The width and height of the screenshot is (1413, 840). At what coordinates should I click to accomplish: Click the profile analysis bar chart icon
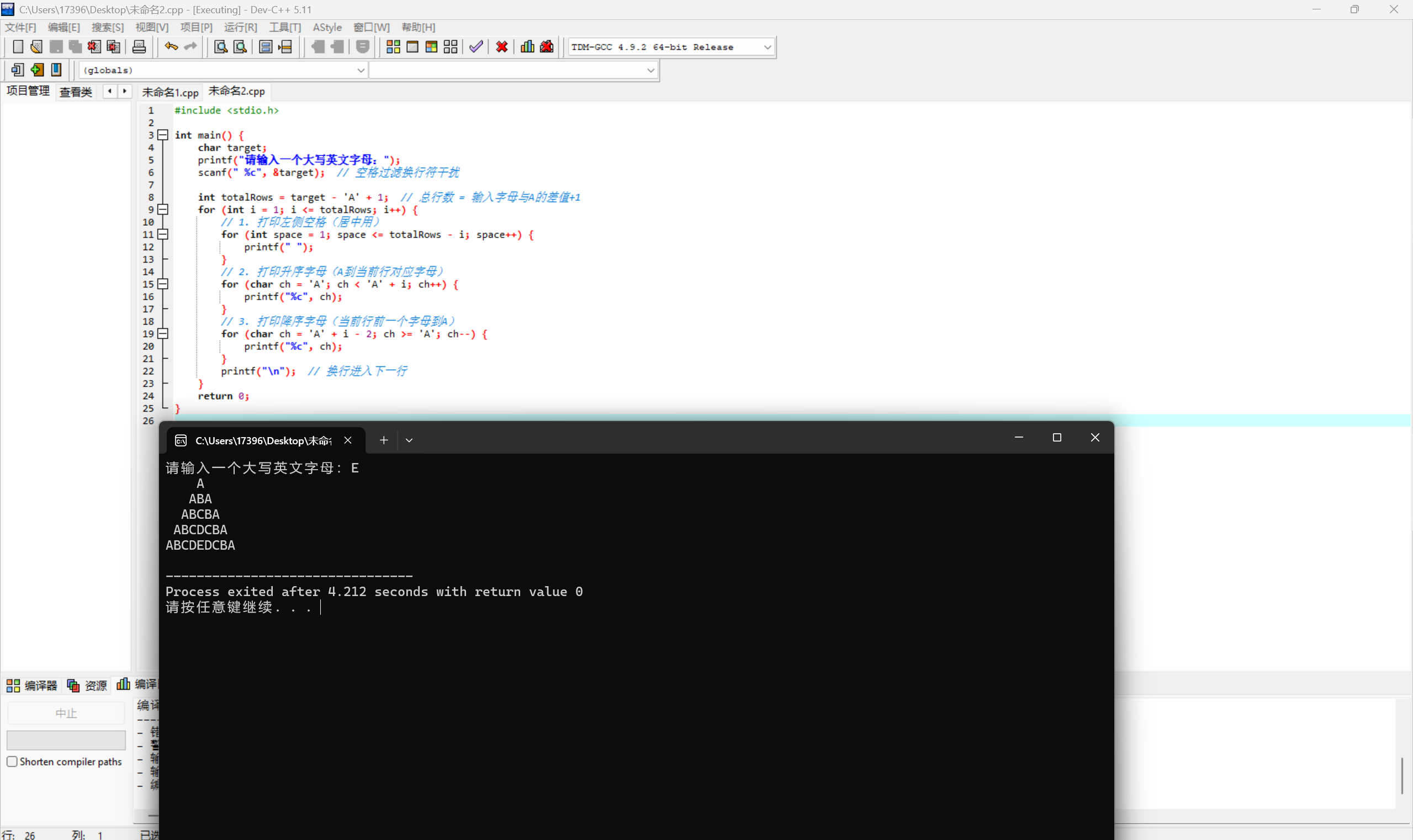527,47
